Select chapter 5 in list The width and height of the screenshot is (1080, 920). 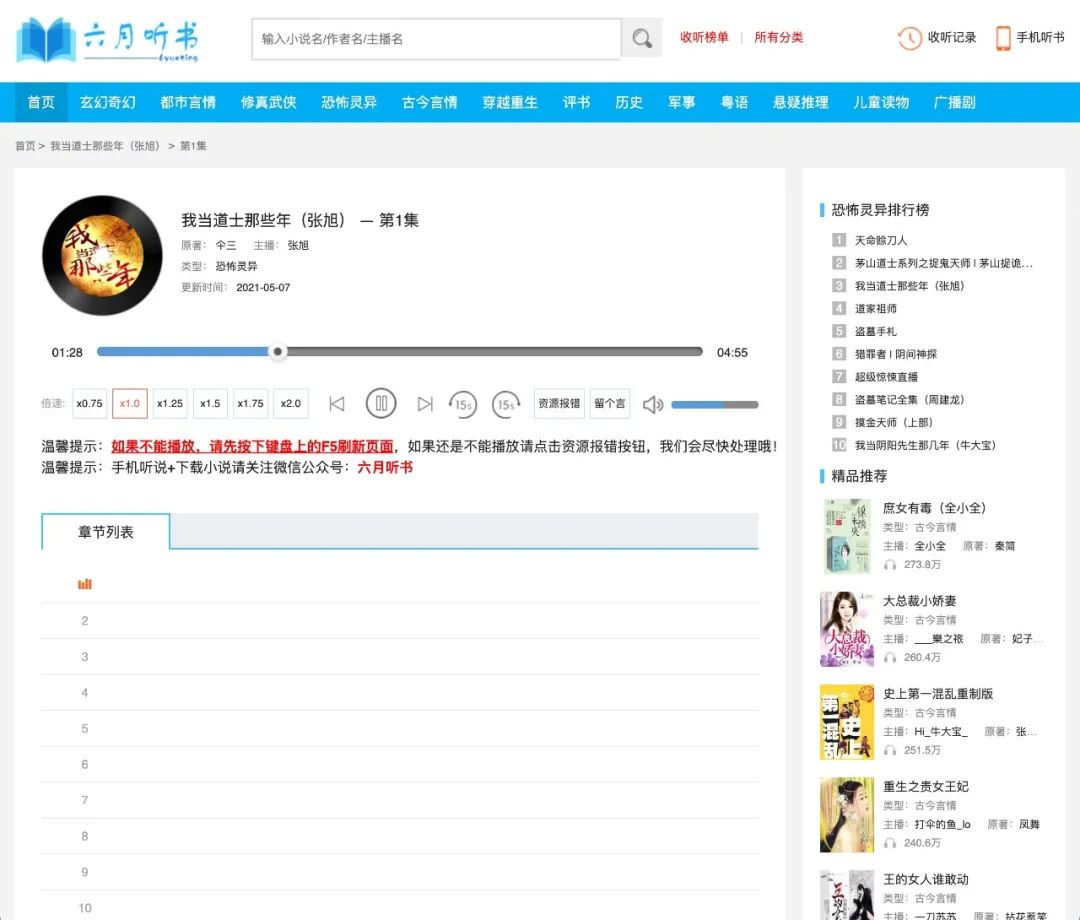(400, 728)
